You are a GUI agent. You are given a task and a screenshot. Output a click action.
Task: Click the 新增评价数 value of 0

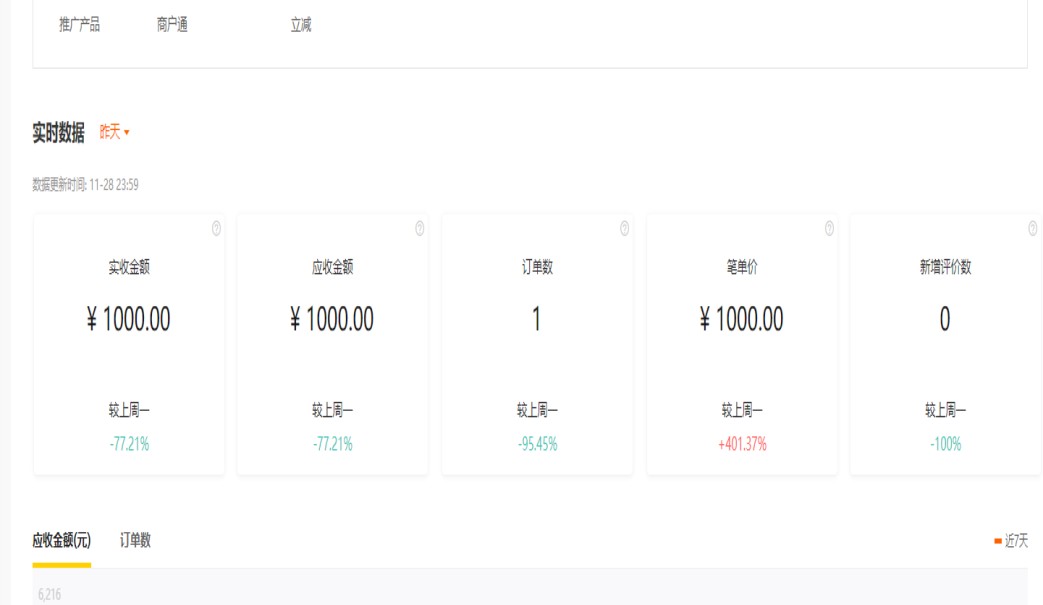[x=944, y=319]
